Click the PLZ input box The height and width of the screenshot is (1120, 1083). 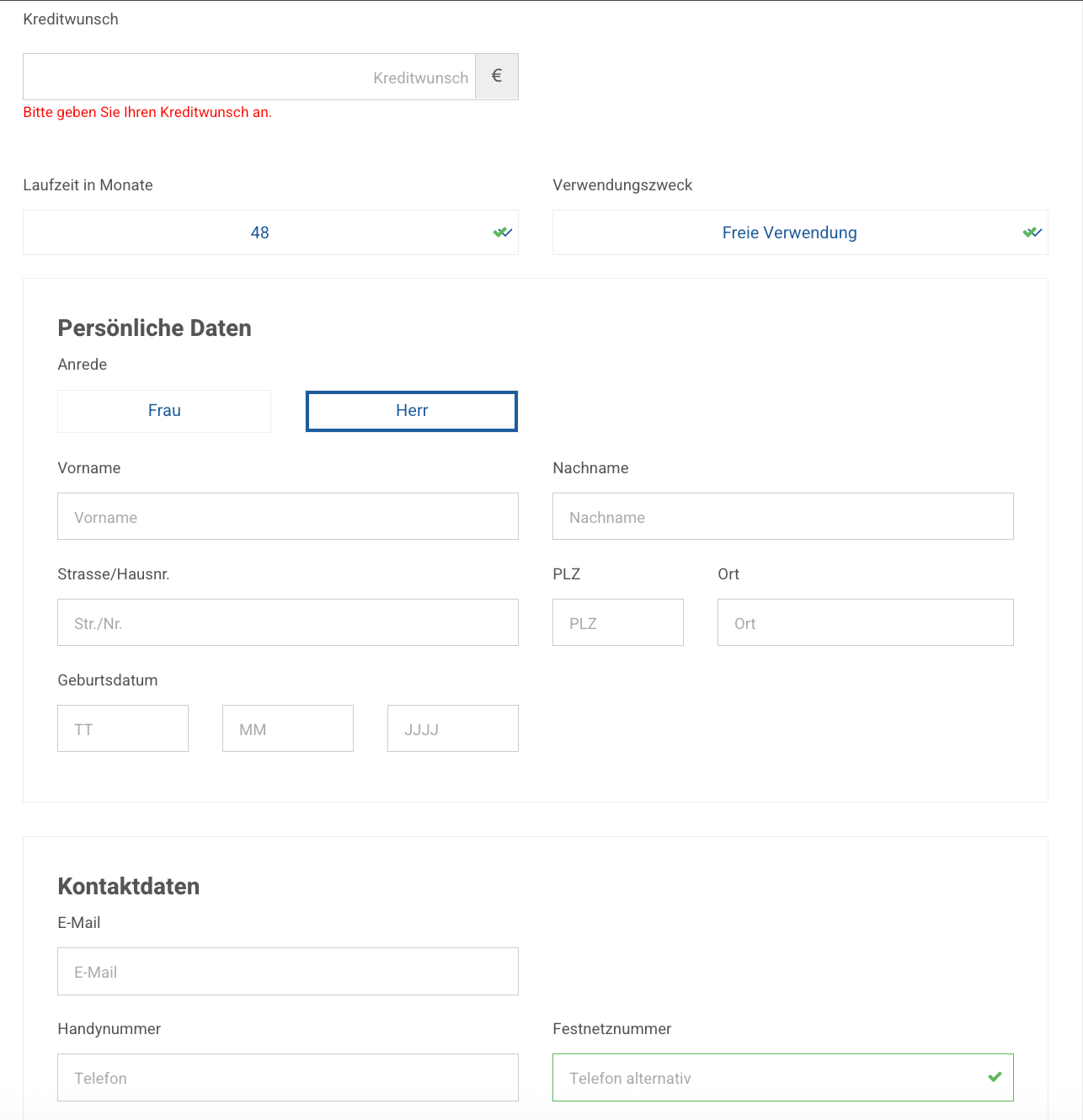tap(617, 622)
